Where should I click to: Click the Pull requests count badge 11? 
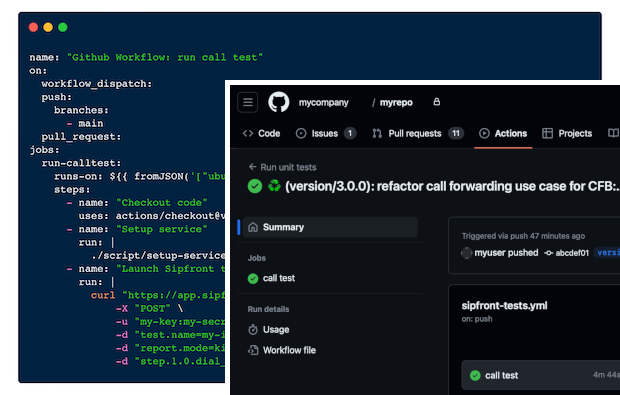click(x=456, y=134)
